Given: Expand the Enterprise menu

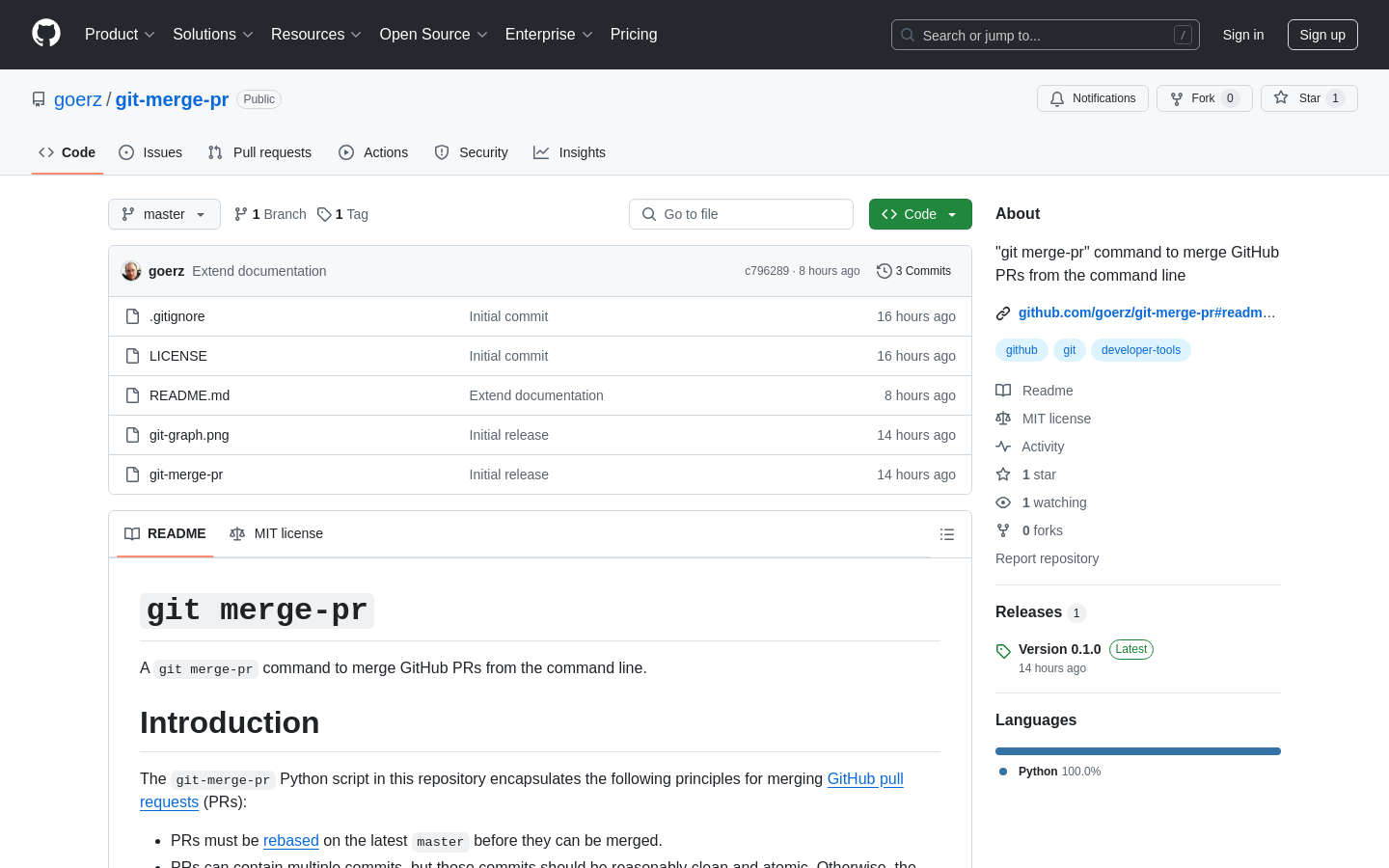Looking at the screenshot, I should click(549, 34).
